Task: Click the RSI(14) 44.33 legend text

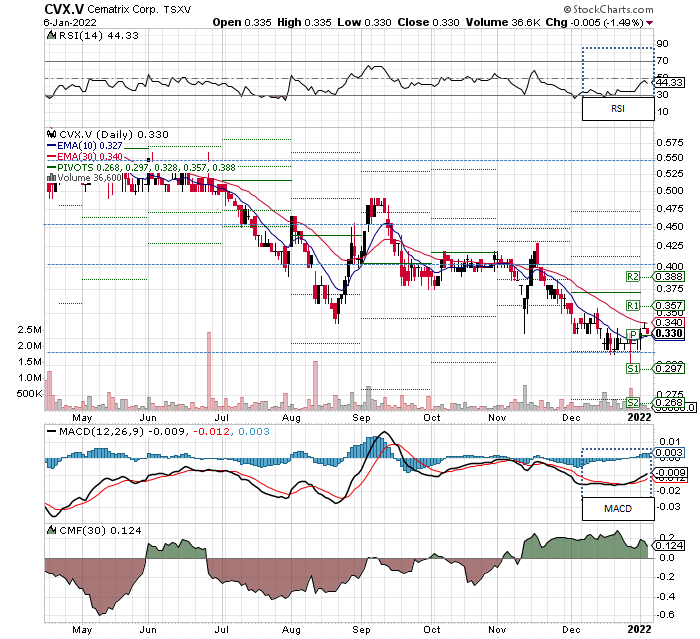Action: [x=99, y=35]
